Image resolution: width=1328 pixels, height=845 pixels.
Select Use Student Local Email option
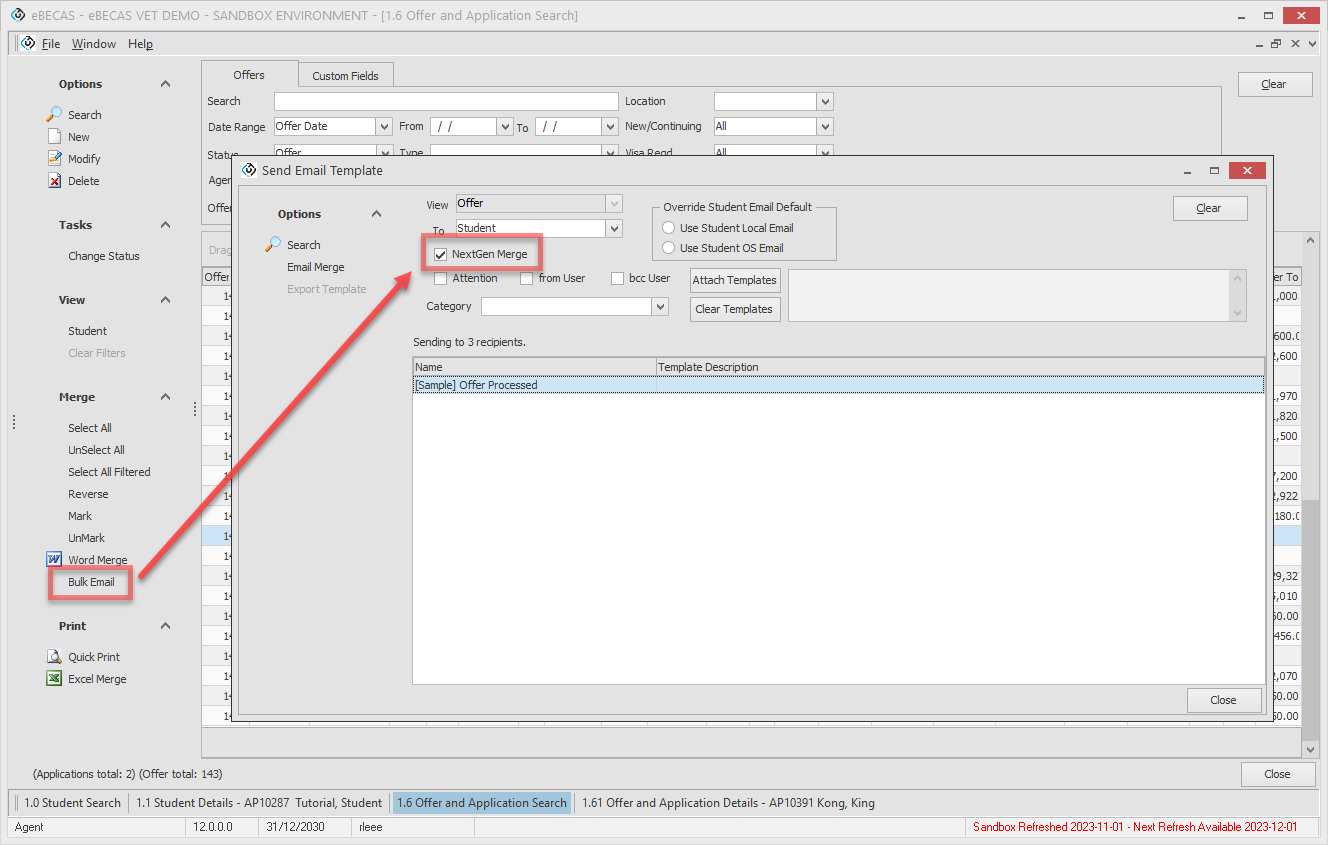coord(669,228)
